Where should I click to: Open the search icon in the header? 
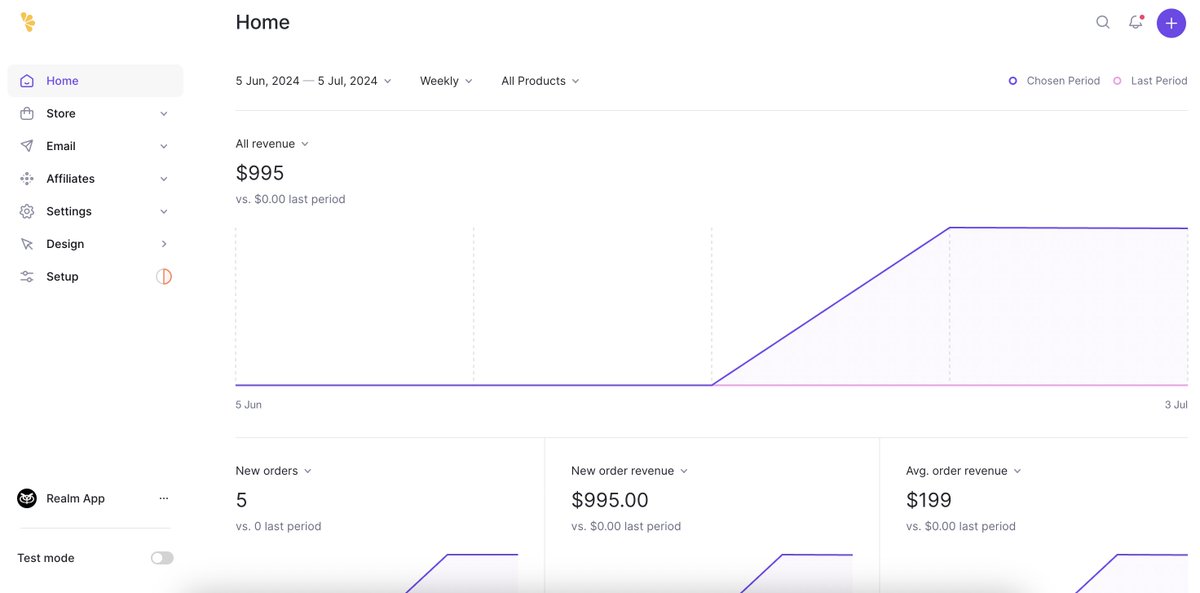[1102, 21]
